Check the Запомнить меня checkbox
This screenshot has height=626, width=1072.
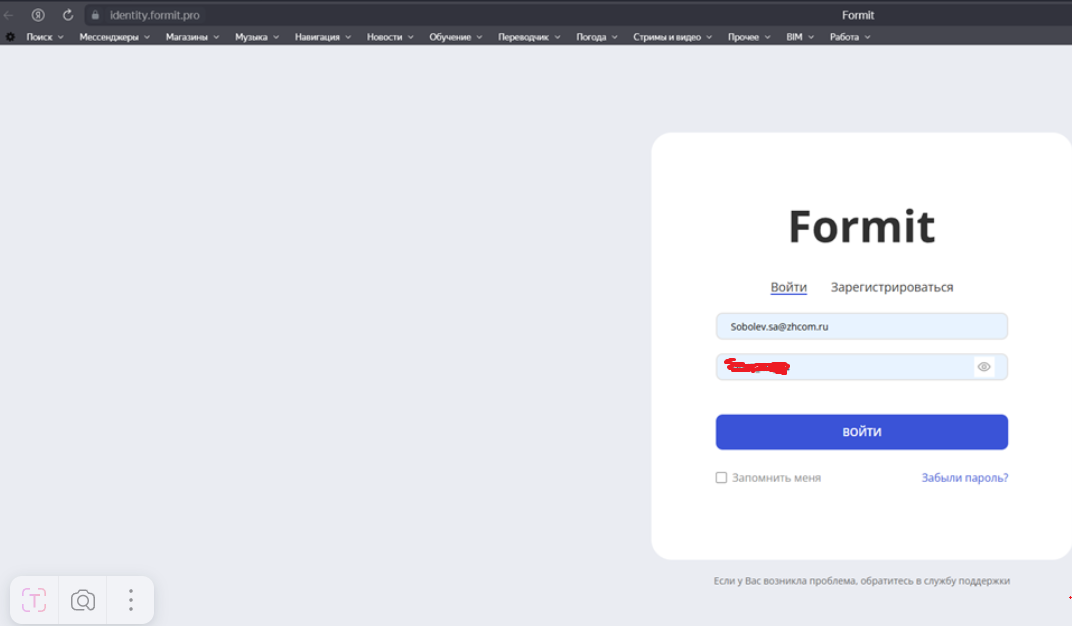click(721, 478)
